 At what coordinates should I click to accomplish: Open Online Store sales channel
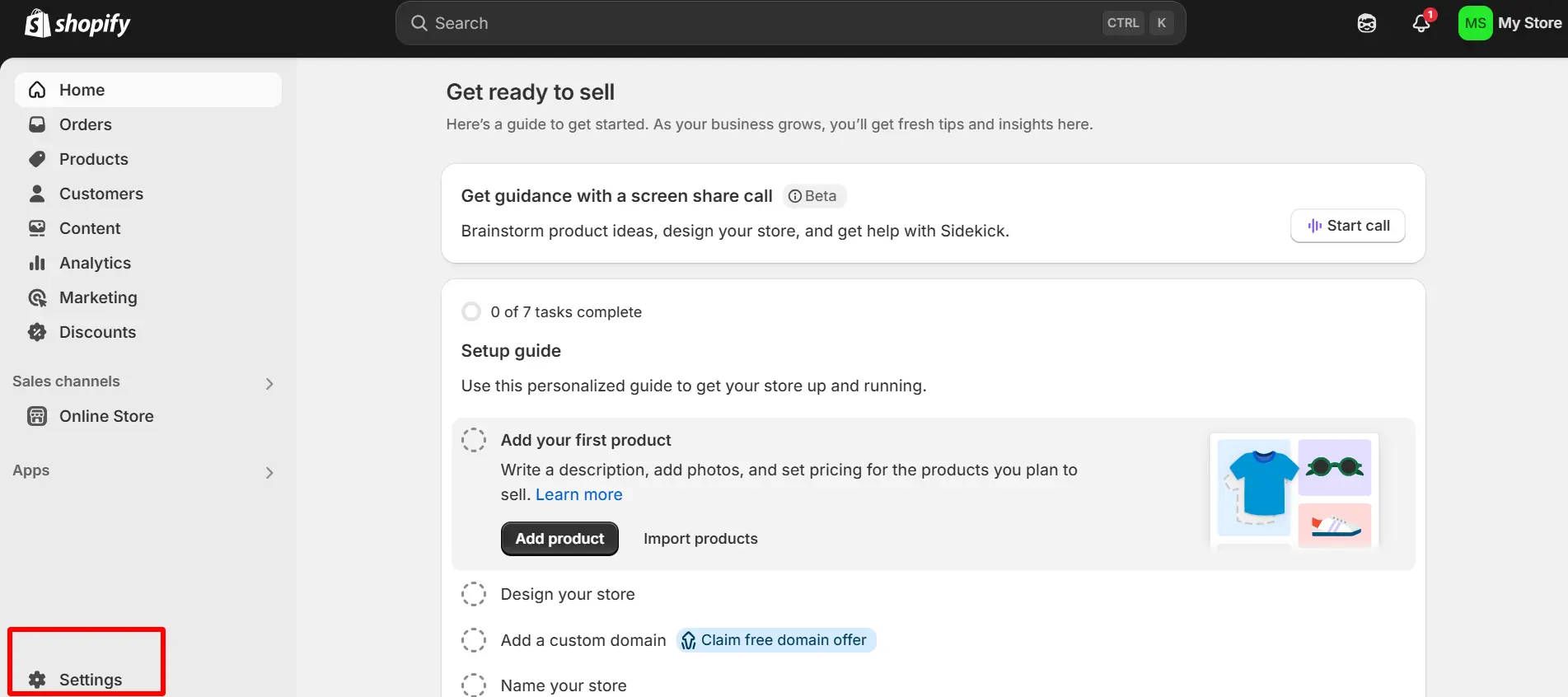pyautogui.click(x=105, y=416)
